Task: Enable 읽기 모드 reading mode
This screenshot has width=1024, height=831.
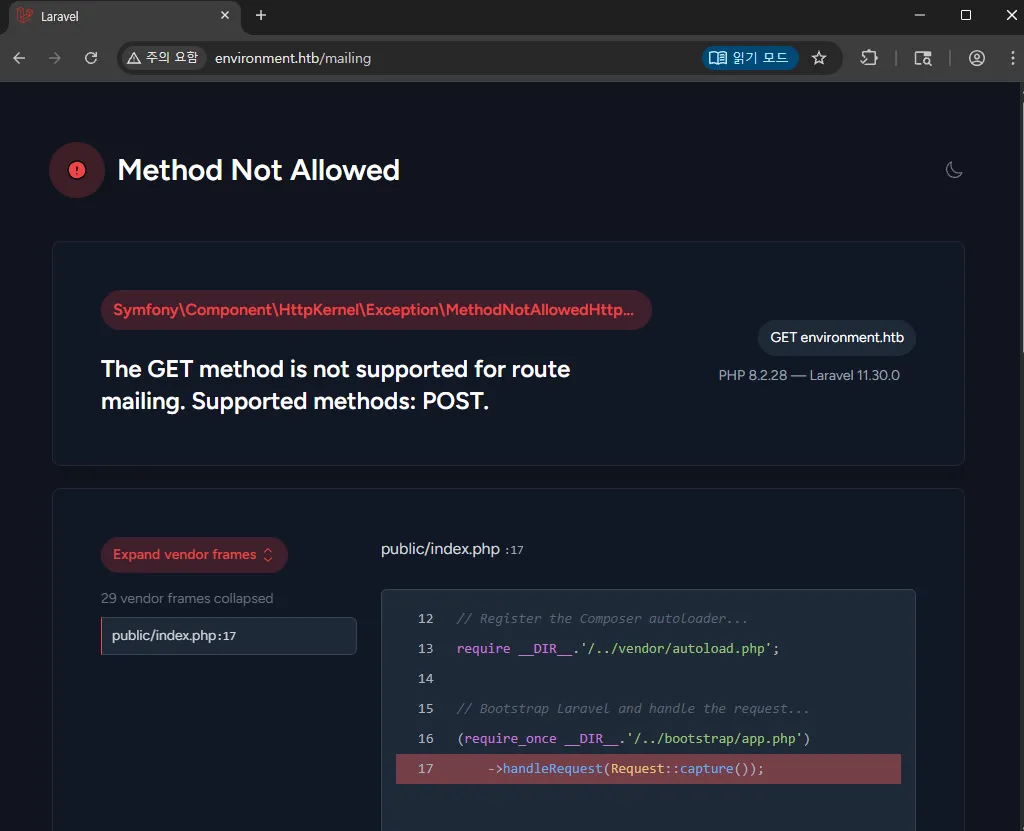Action: click(750, 58)
